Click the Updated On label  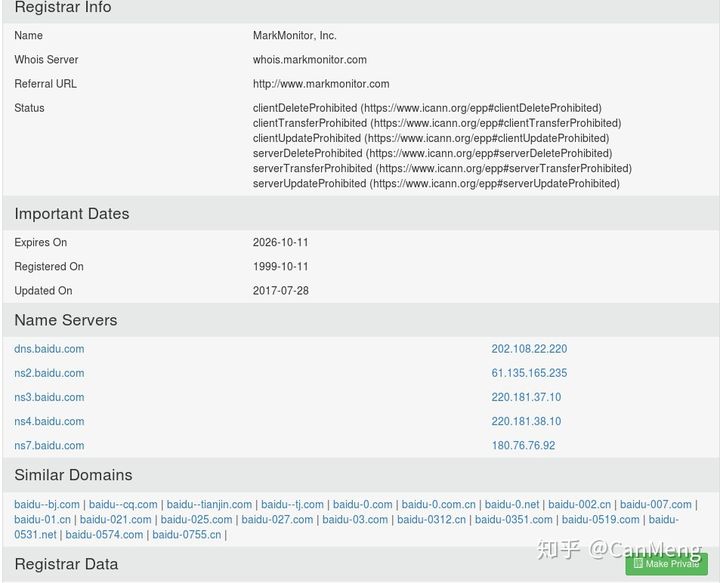43,291
